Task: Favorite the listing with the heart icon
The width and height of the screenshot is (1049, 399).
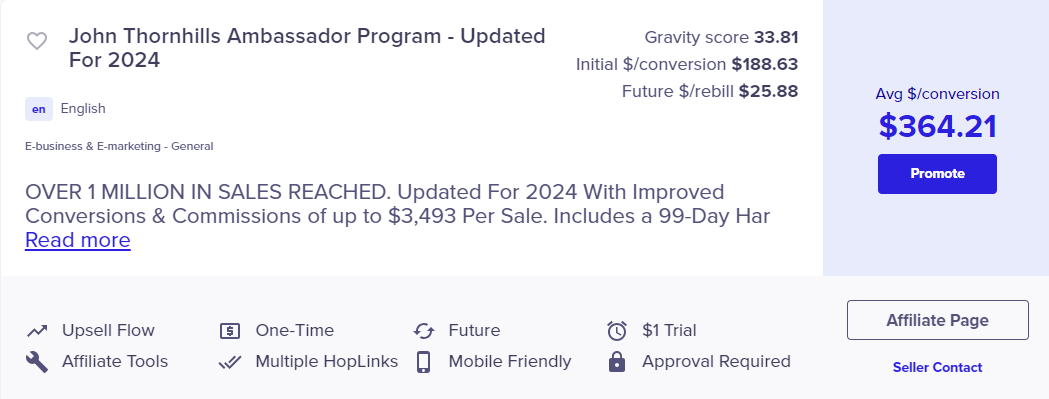Action: tap(37, 42)
